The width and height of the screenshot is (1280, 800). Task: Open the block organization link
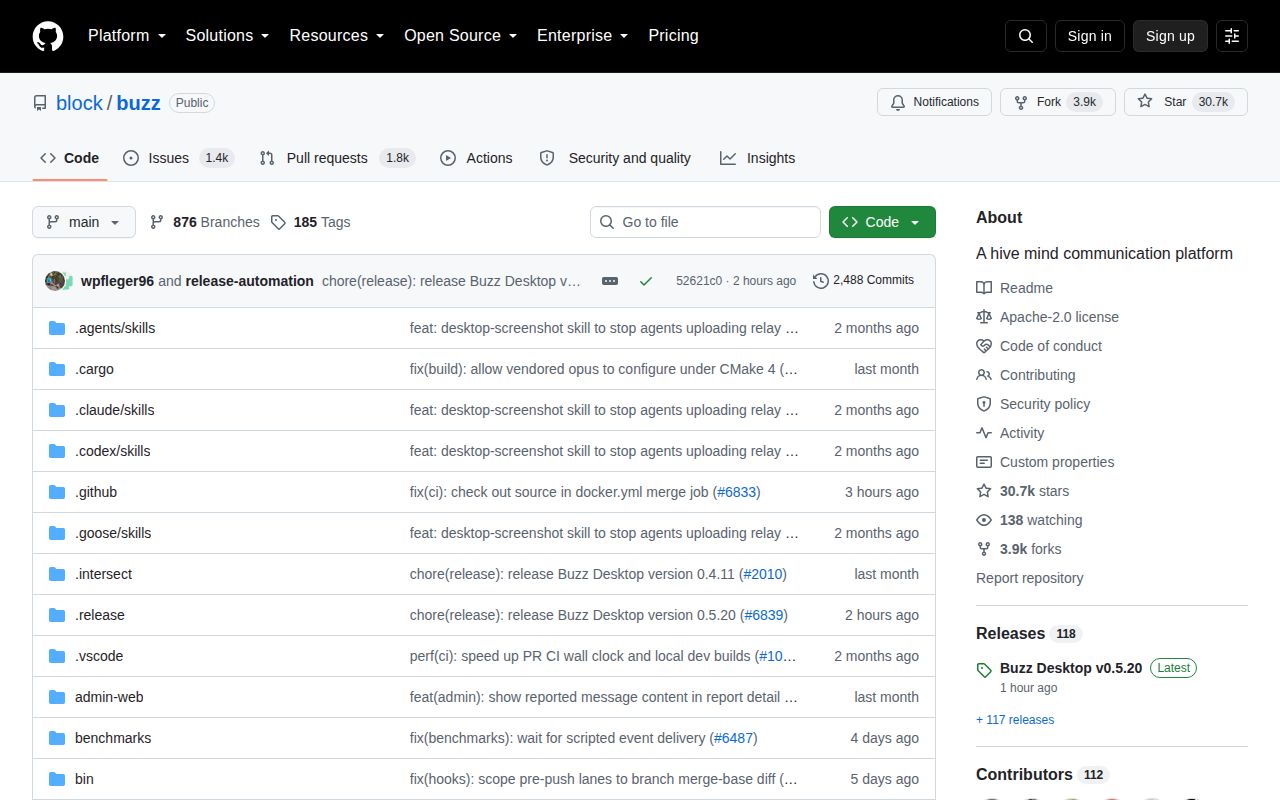(79, 103)
